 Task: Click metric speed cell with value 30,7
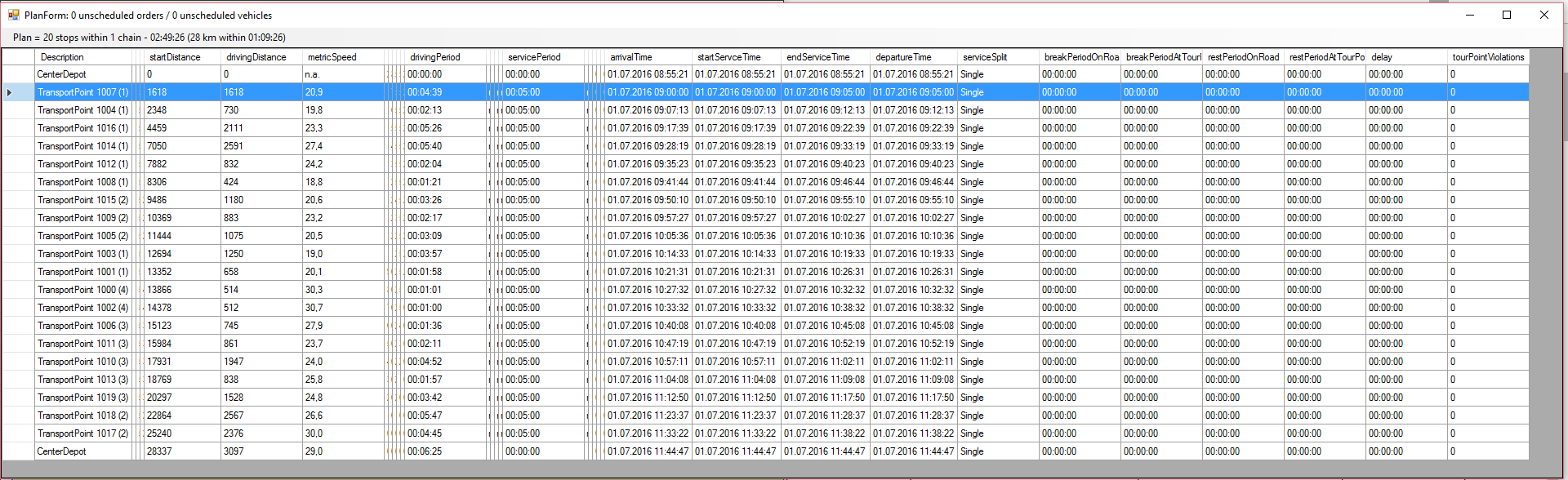pos(314,308)
